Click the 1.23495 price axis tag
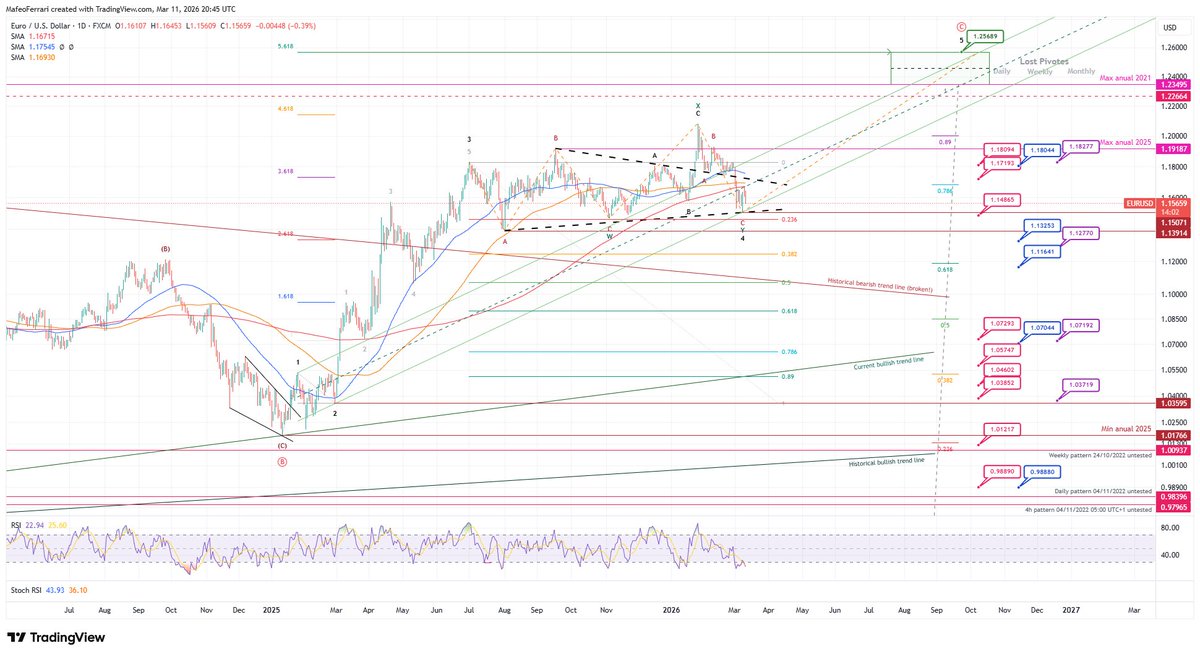Screen dimensions: 1200x656 [x=1174, y=86]
